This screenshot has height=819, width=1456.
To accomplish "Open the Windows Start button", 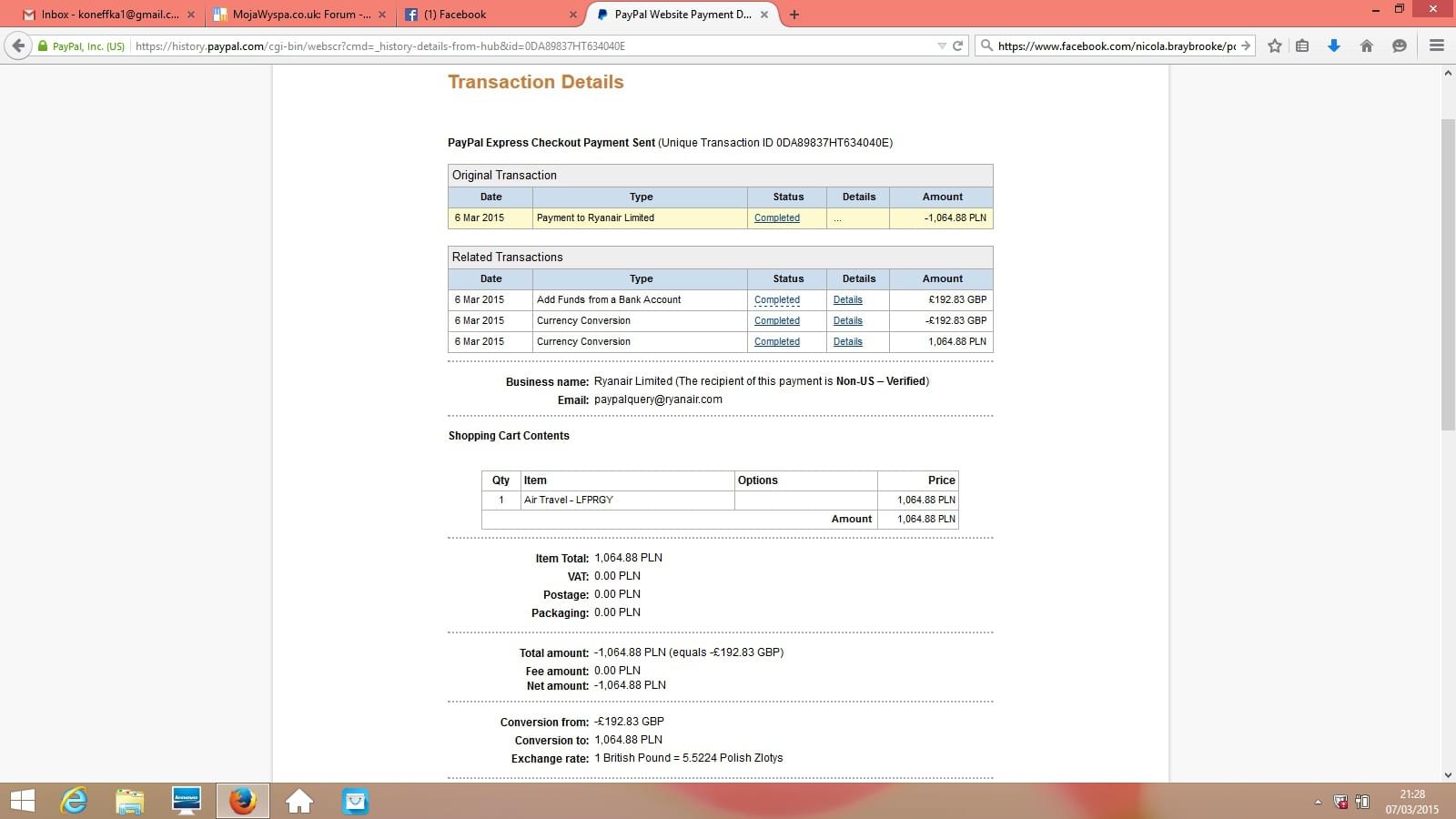I will [x=22, y=801].
